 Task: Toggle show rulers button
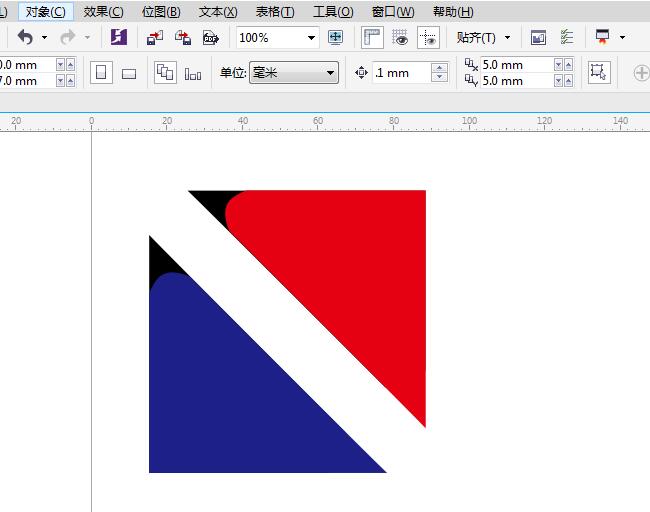(372, 38)
